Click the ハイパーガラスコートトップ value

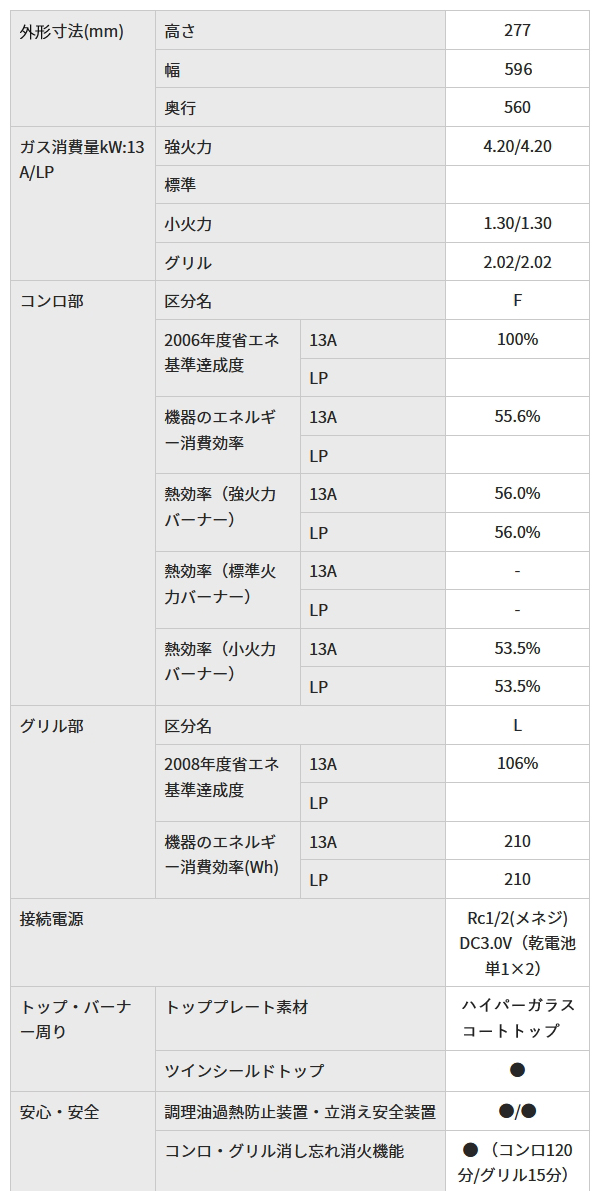point(517,1018)
